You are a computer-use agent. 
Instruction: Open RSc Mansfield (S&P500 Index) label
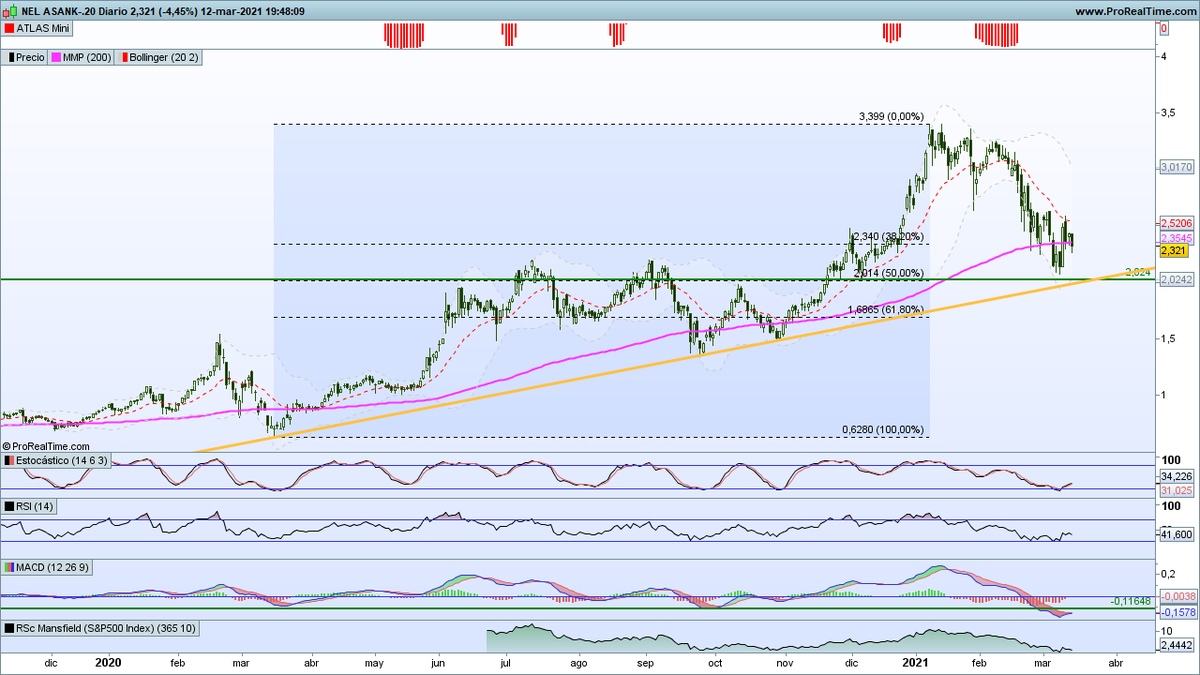pos(100,628)
